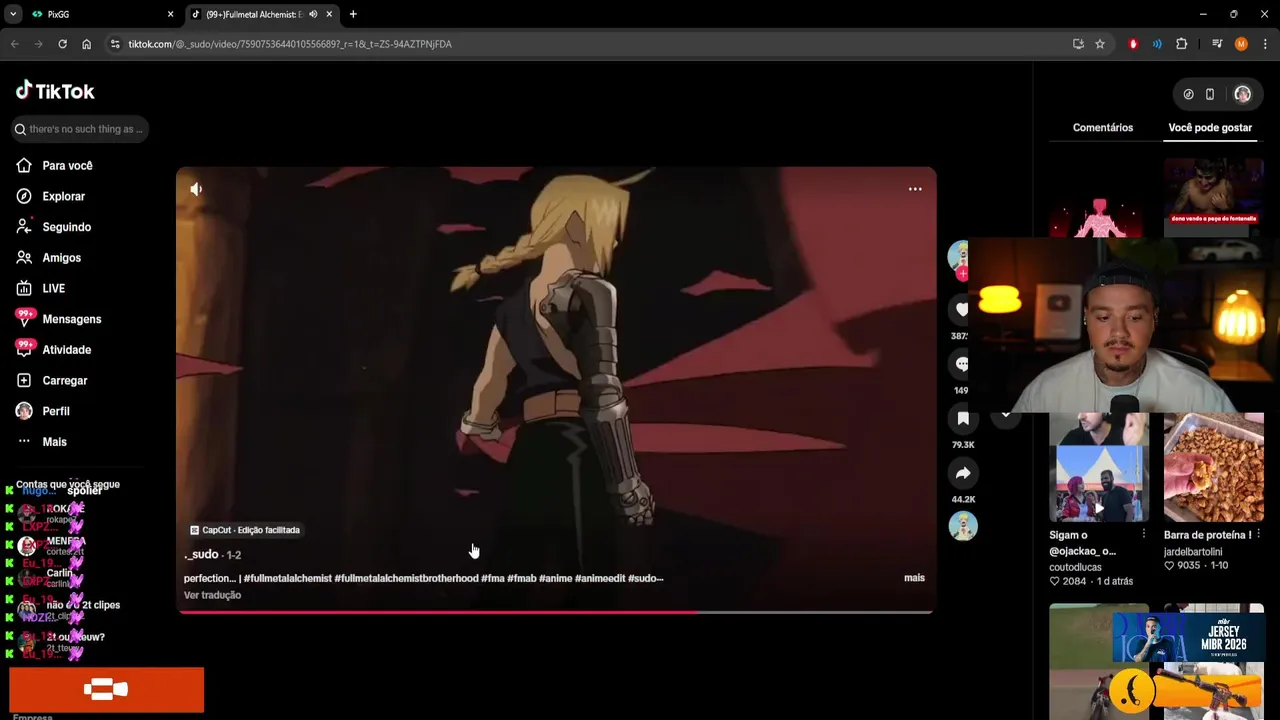Open the TikTok coins icon in header
The image size is (1280, 720).
1188,94
